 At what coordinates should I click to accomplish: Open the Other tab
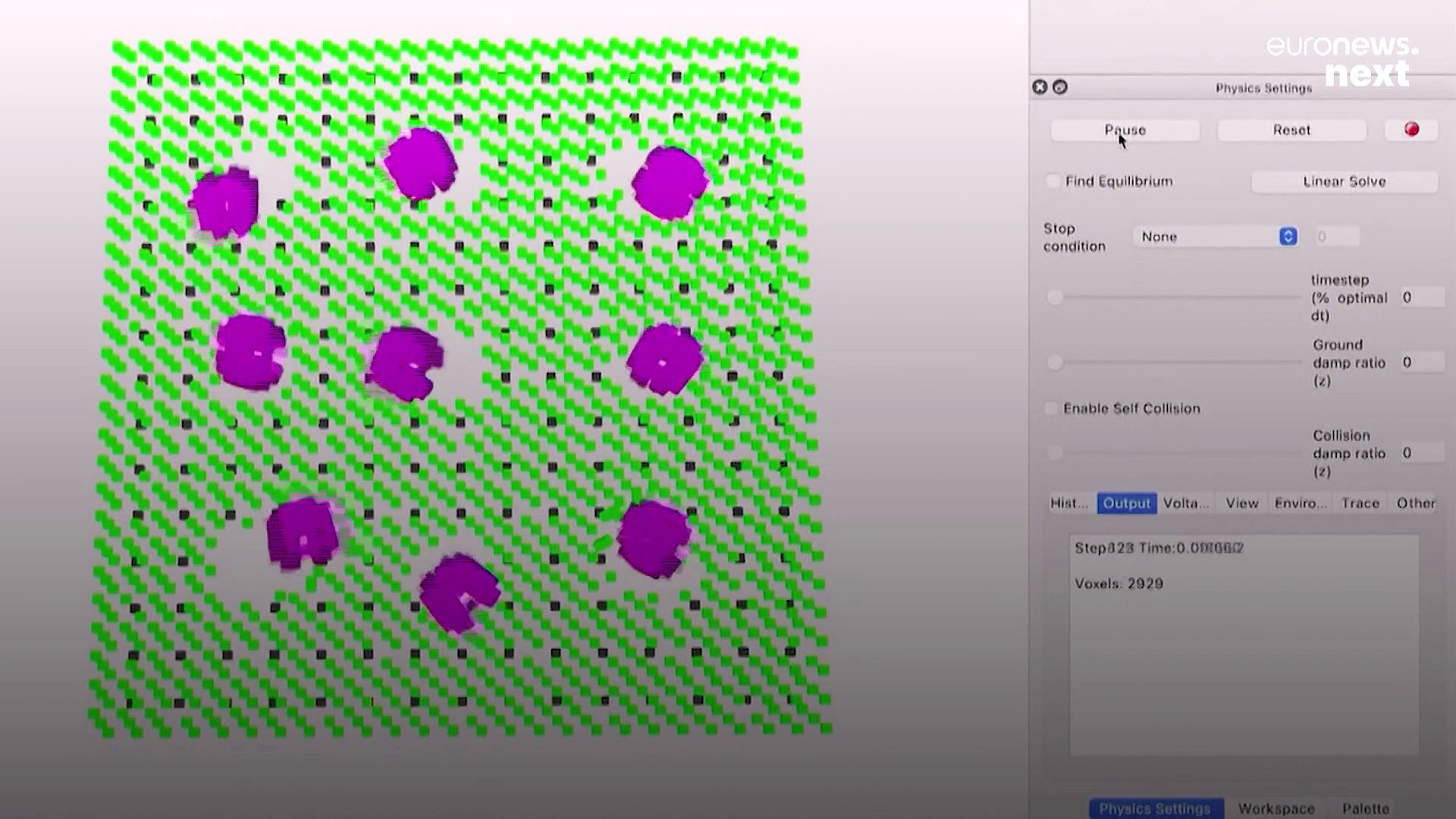coord(1415,504)
